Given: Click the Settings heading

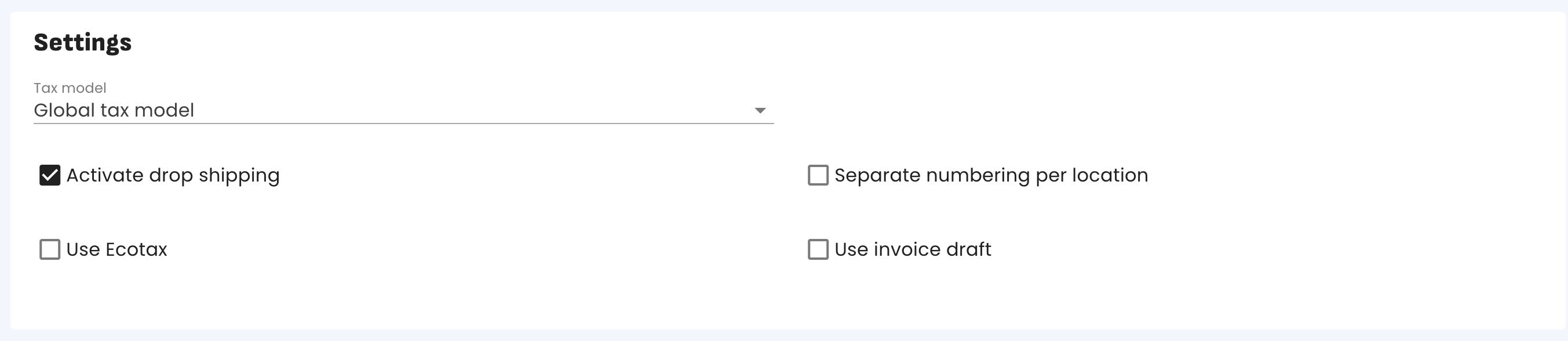Looking at the screenshot, I should click(83, 43).
